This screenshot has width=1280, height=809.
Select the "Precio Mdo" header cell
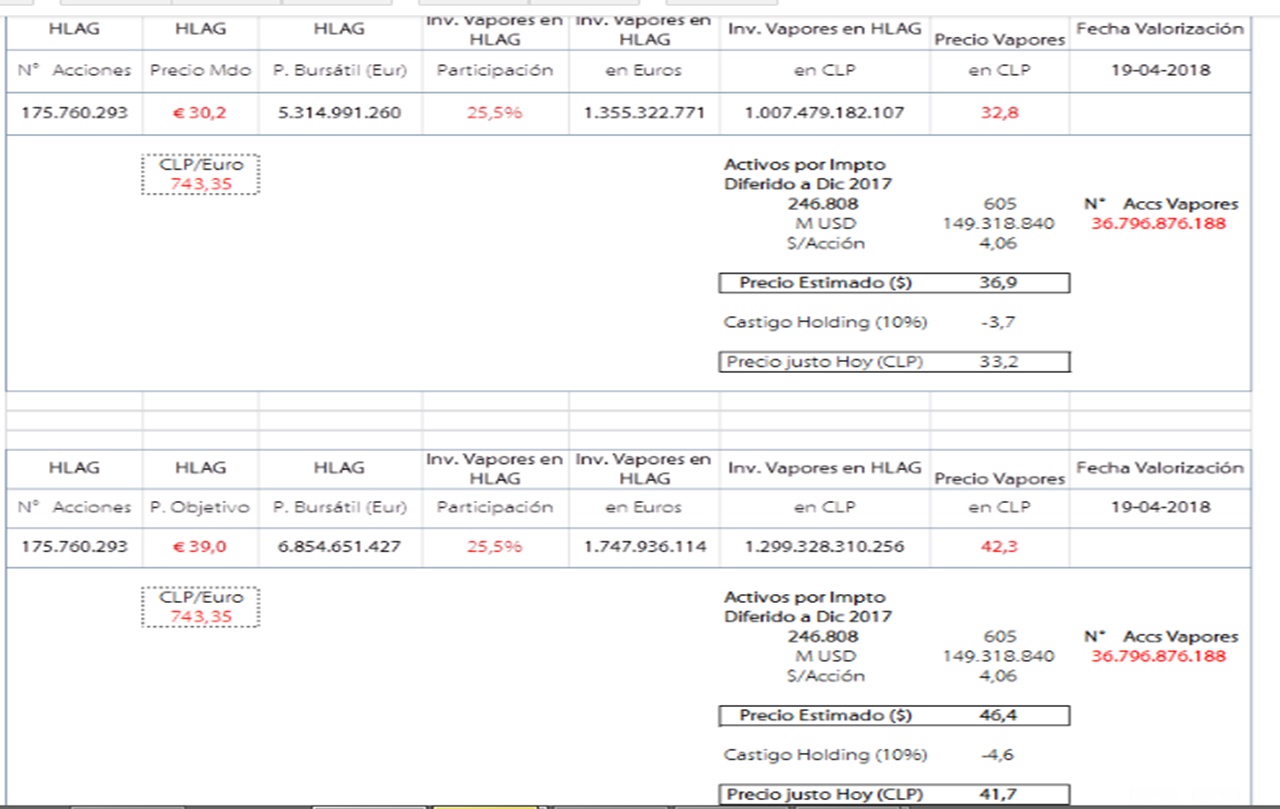tap(200, 71)
